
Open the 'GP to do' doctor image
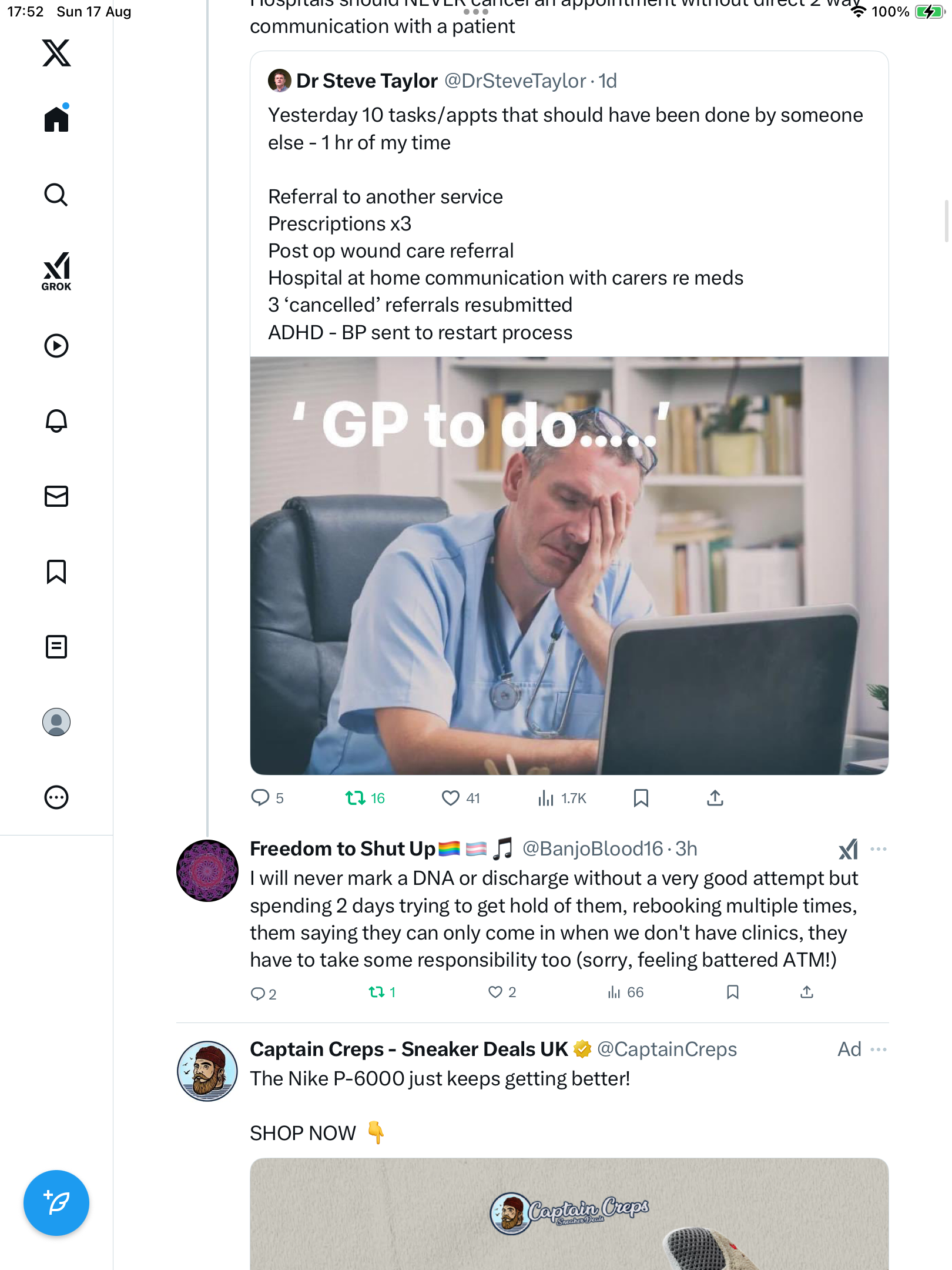tap(569, 564)
